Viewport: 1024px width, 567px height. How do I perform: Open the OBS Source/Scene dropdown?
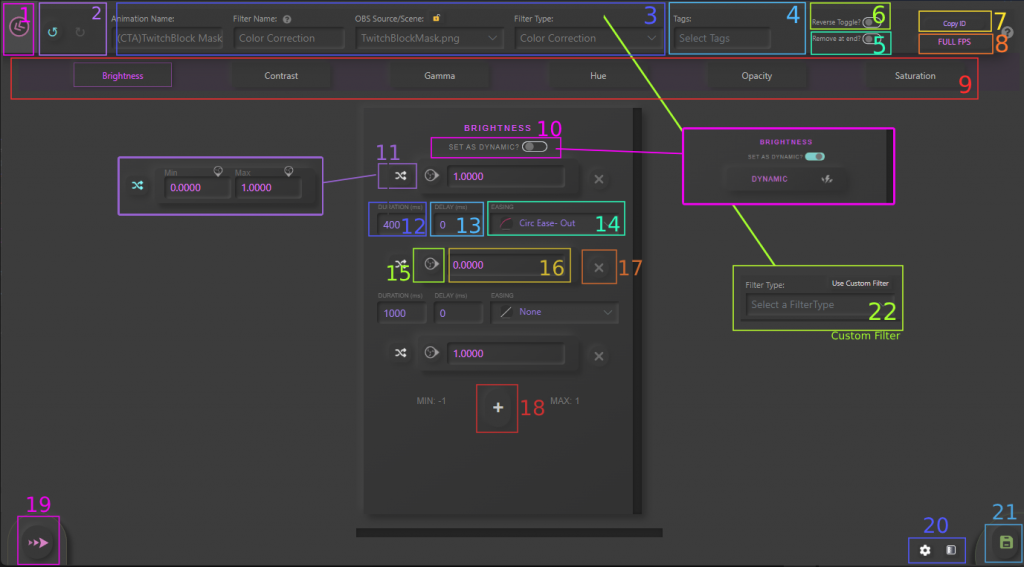pyautogui.click(x=430, y=38)
